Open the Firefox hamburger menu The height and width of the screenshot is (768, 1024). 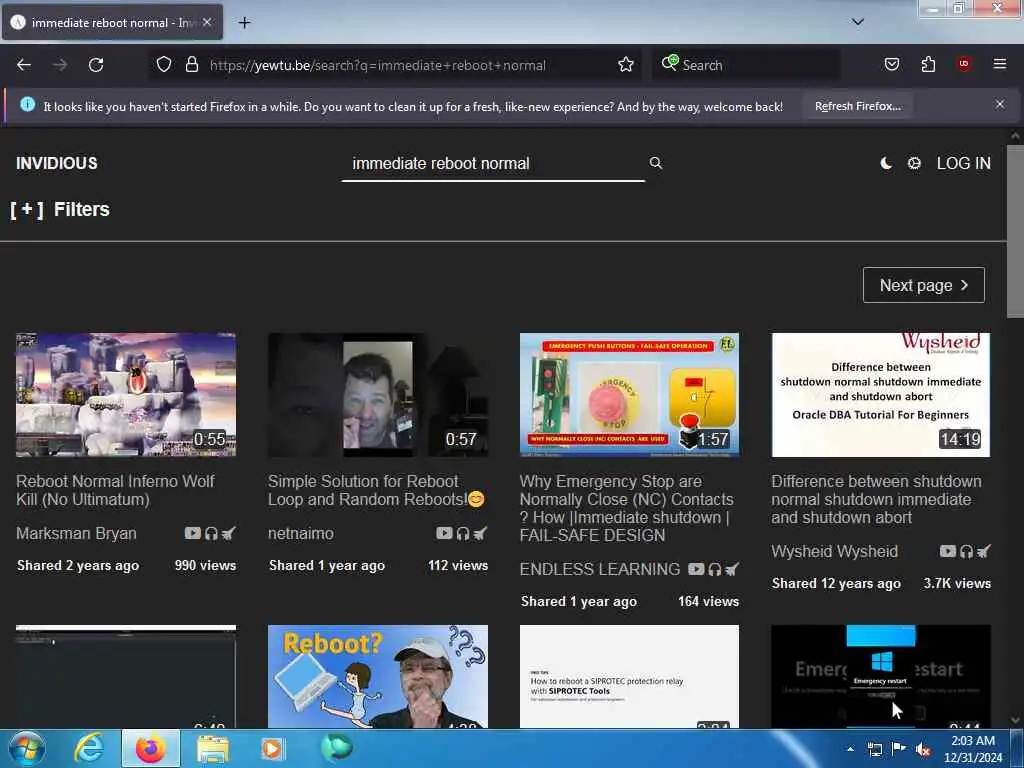click(999, 64)
